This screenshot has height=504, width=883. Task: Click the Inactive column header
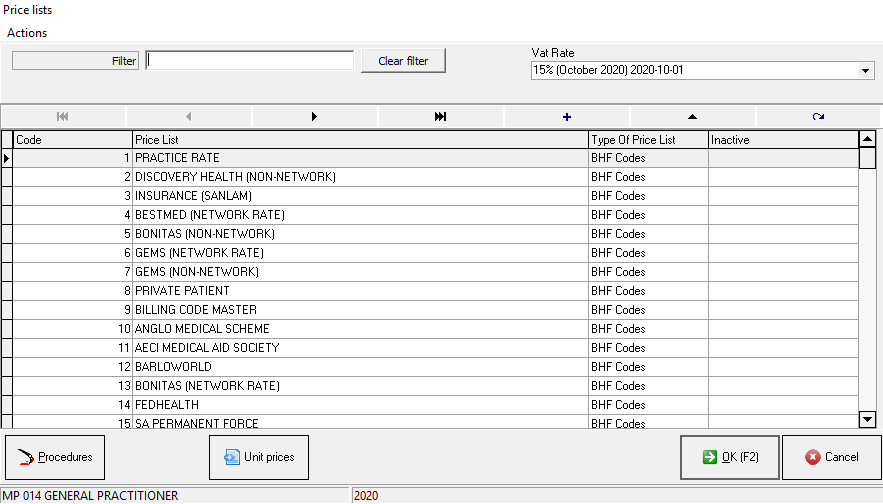tap(783, 140)
